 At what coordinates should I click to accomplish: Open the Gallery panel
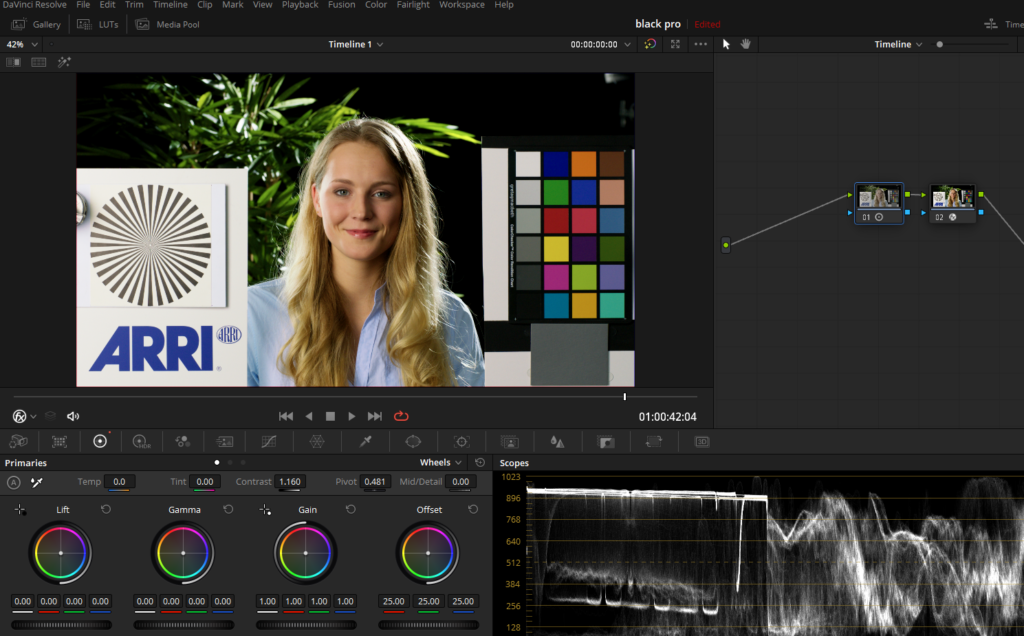[37, 24]
